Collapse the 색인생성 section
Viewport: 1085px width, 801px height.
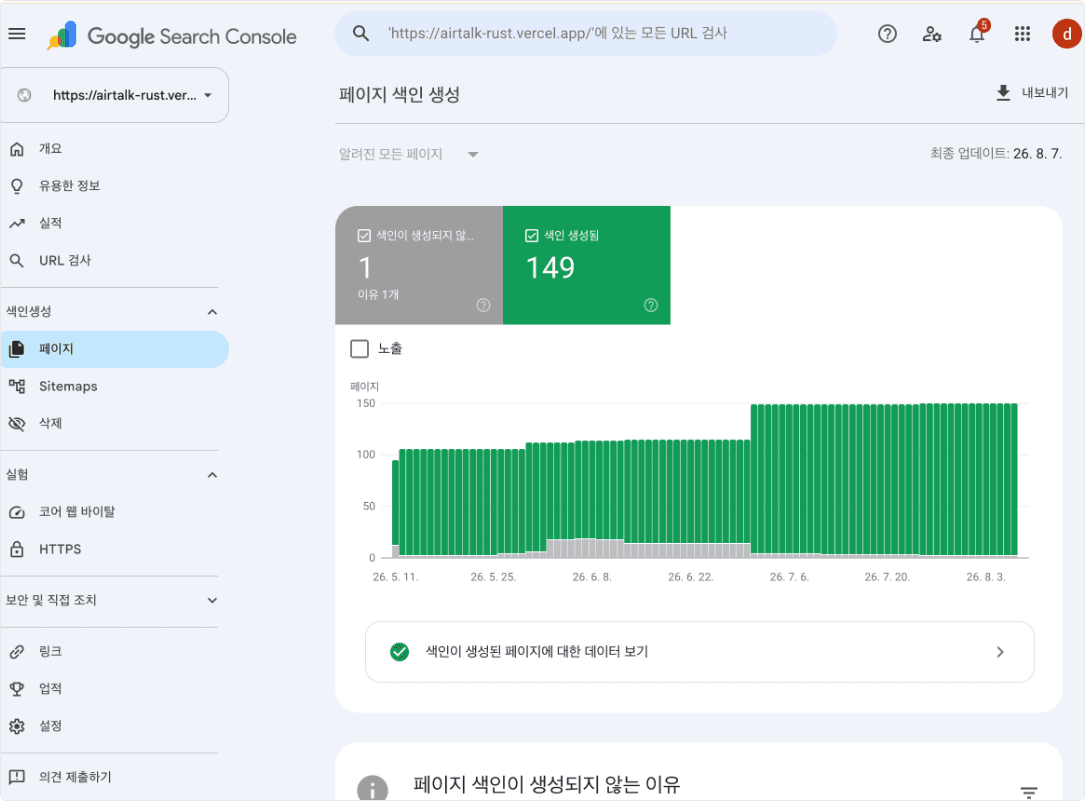[212, 312]
